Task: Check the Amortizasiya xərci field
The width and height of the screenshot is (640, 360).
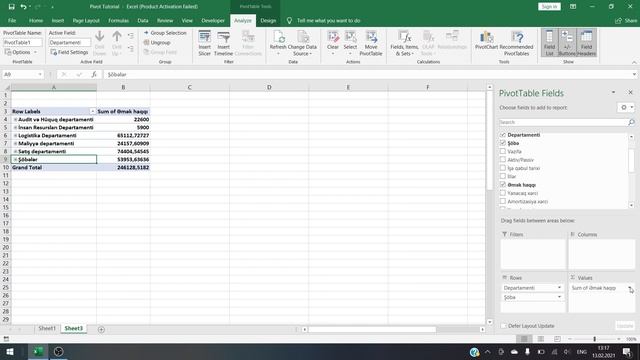Action: (503, 202)
